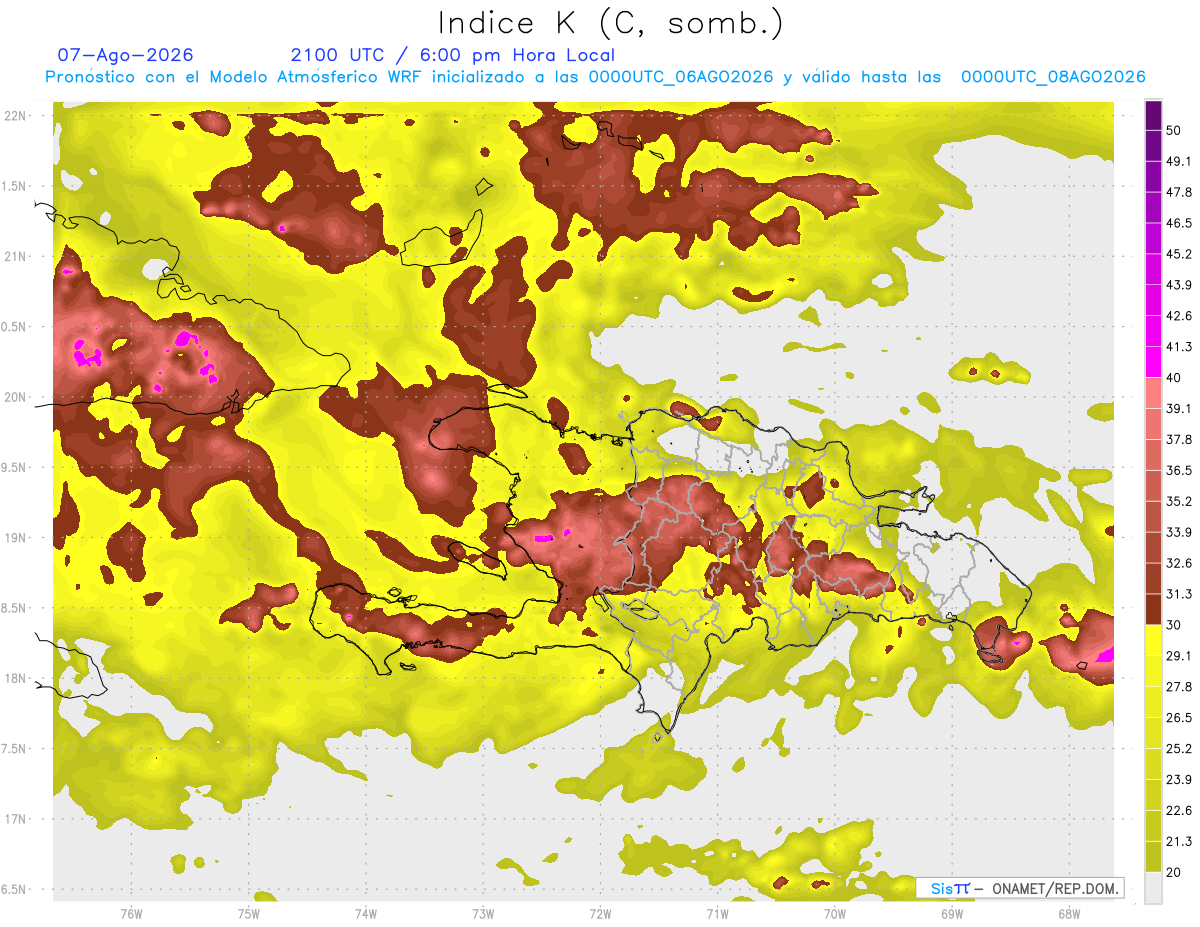Click colorbar value "25.2"
Screen dimensions: 1200x927
1179,748
